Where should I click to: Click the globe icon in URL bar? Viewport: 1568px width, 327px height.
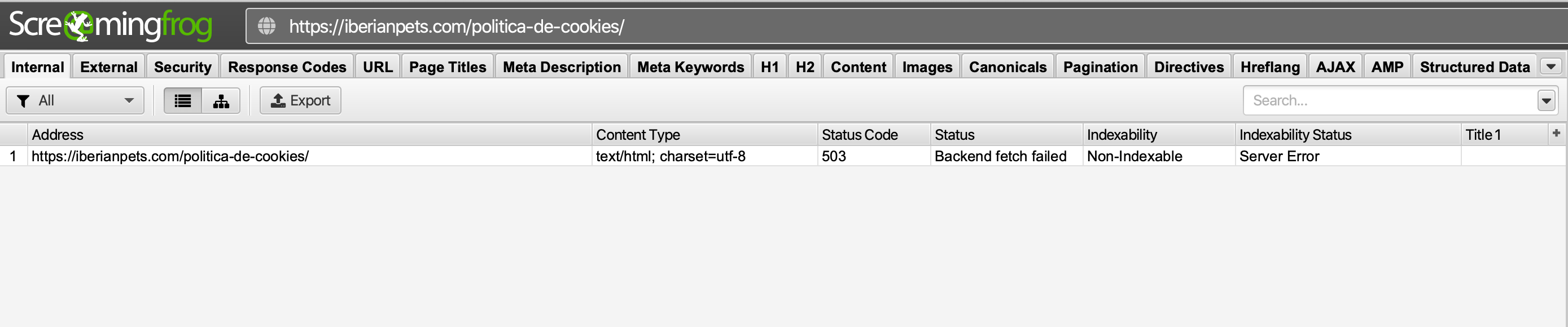click(266, 26)
